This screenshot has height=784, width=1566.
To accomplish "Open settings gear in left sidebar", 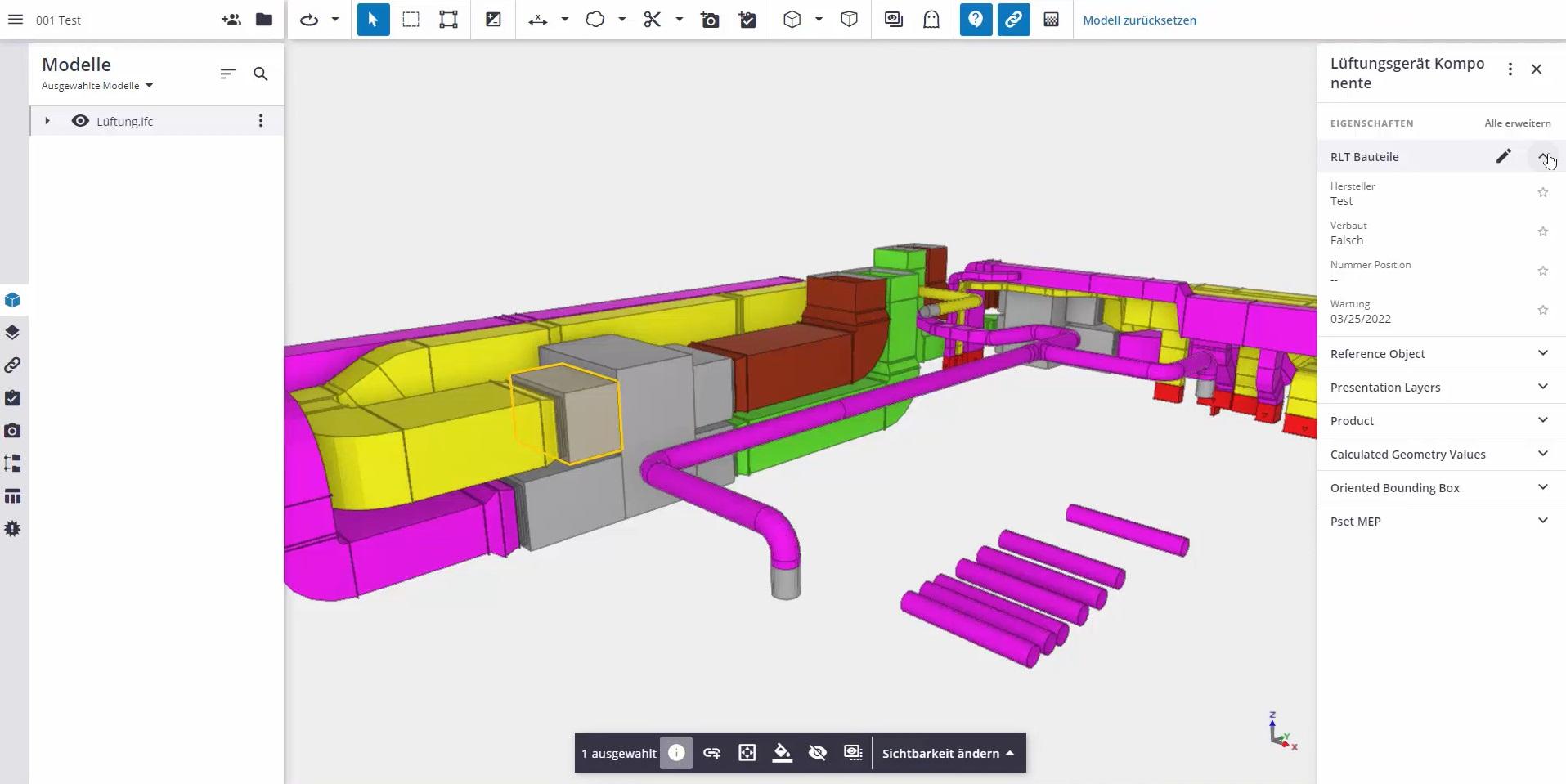I will point(12,529).
